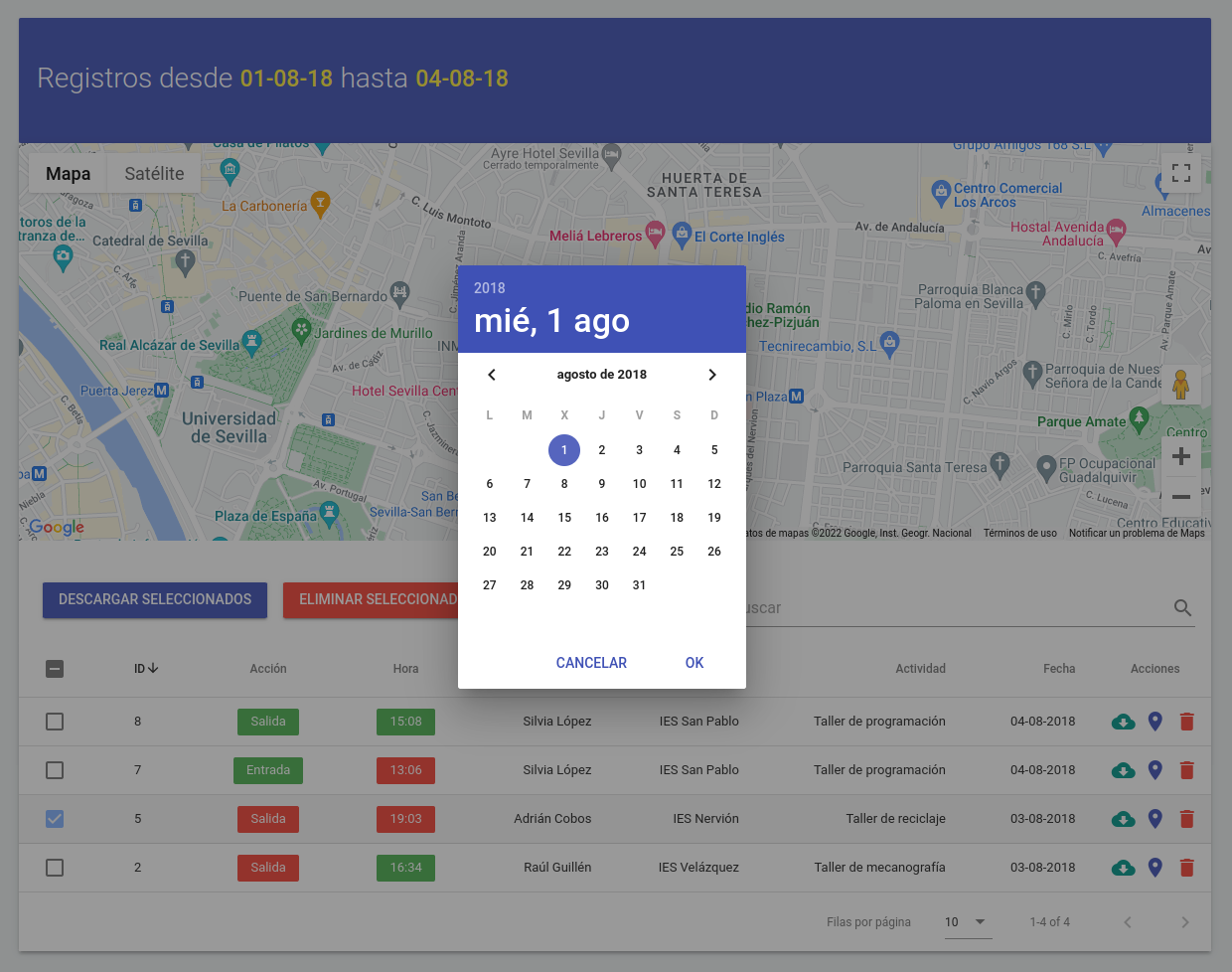Click Adrián Cobos name cell
1232x972 pixels.
tap(552, 819)
